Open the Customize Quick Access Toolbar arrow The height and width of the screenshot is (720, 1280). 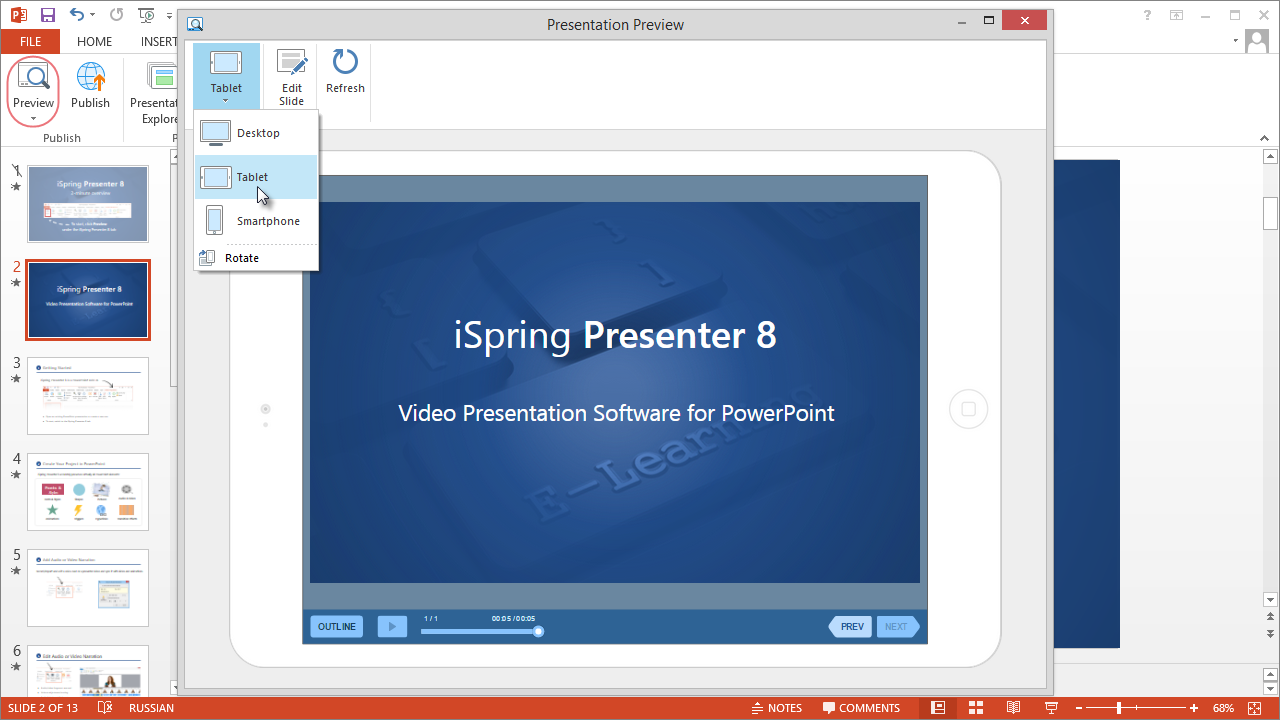pos(170,16)
